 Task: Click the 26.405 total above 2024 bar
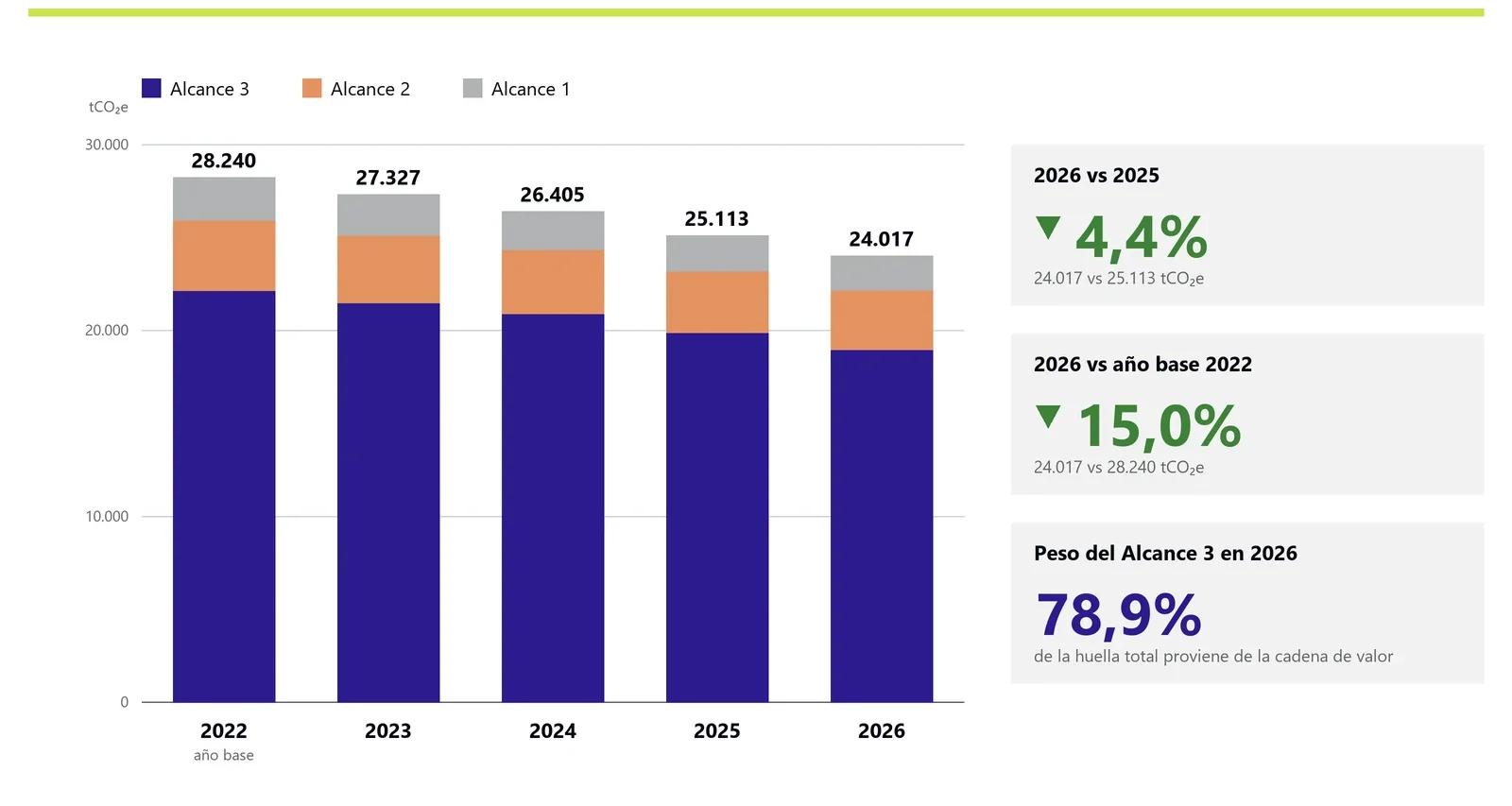coord(553,195)
